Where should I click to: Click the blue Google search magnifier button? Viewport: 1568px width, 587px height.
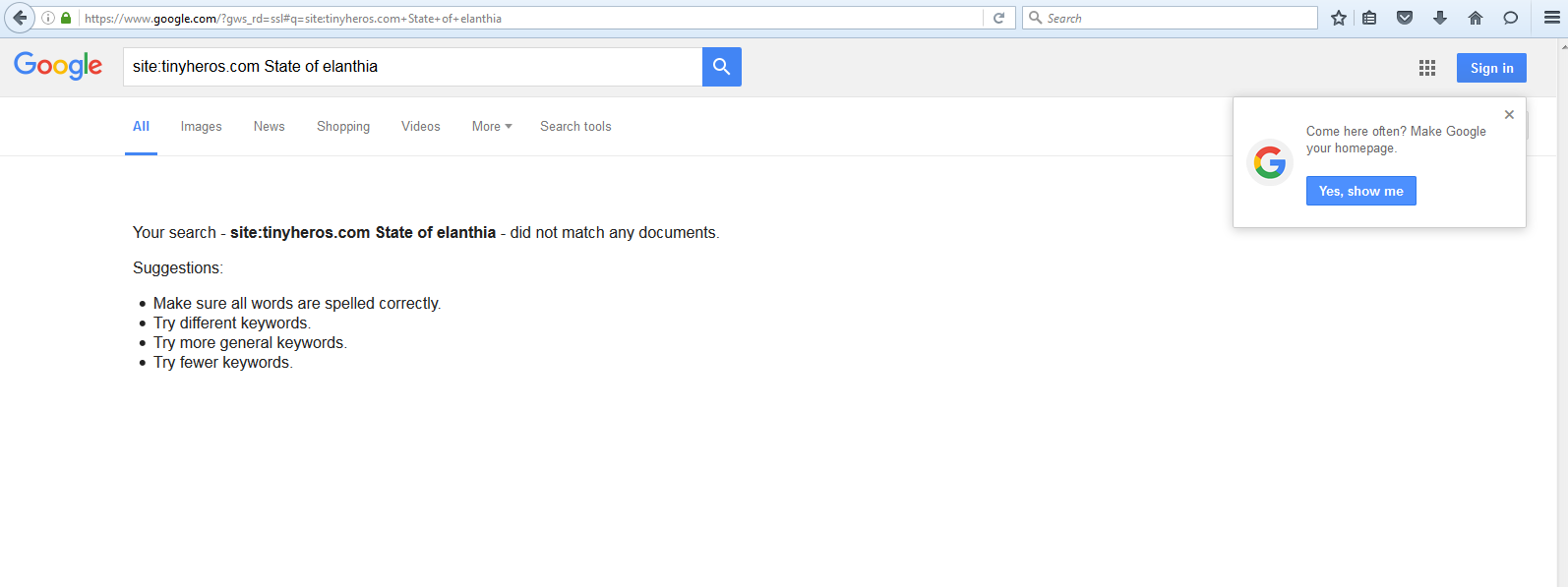click(x=721, y=67)
